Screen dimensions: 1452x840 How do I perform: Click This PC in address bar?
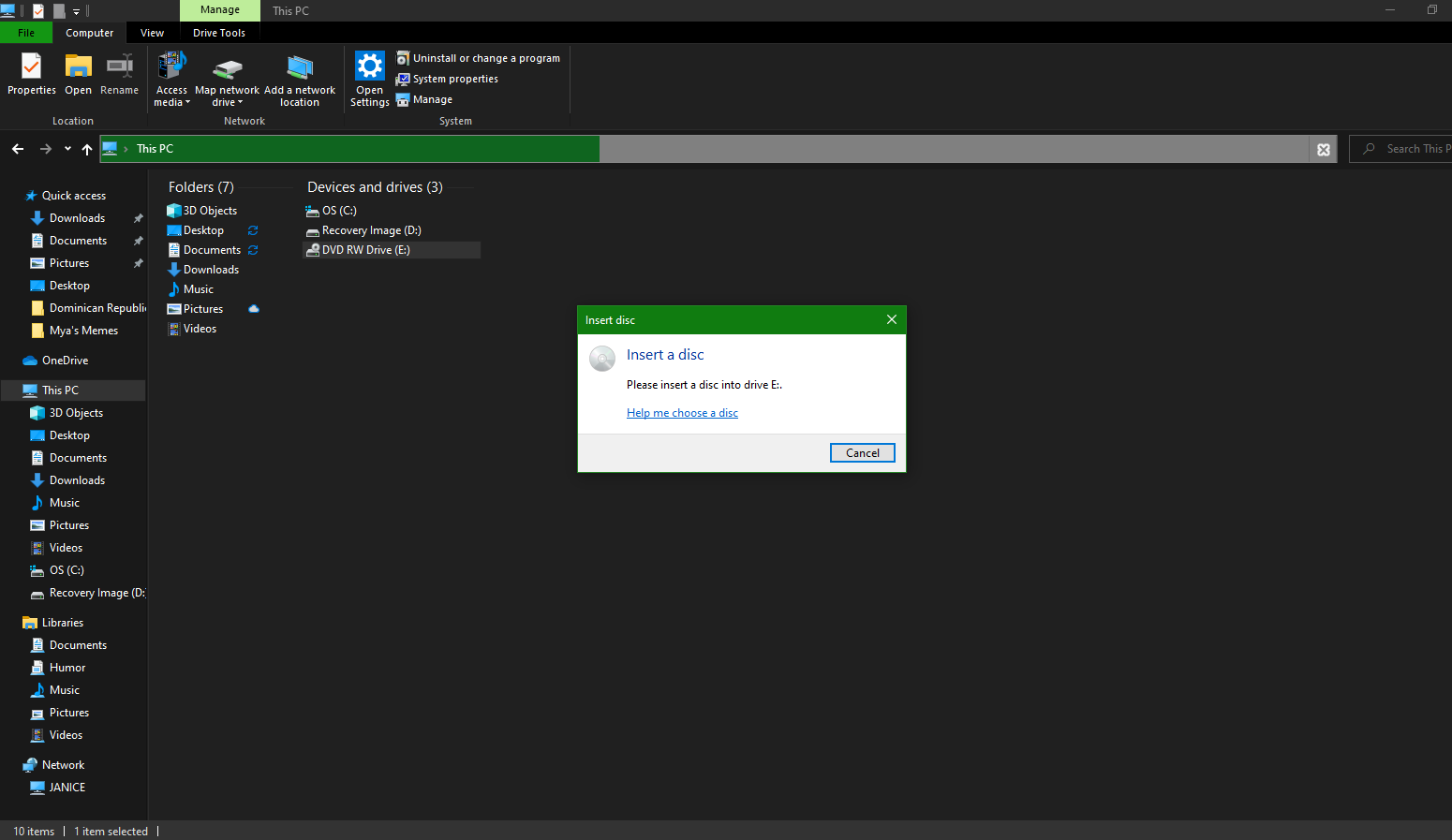(x=155, y=149)
